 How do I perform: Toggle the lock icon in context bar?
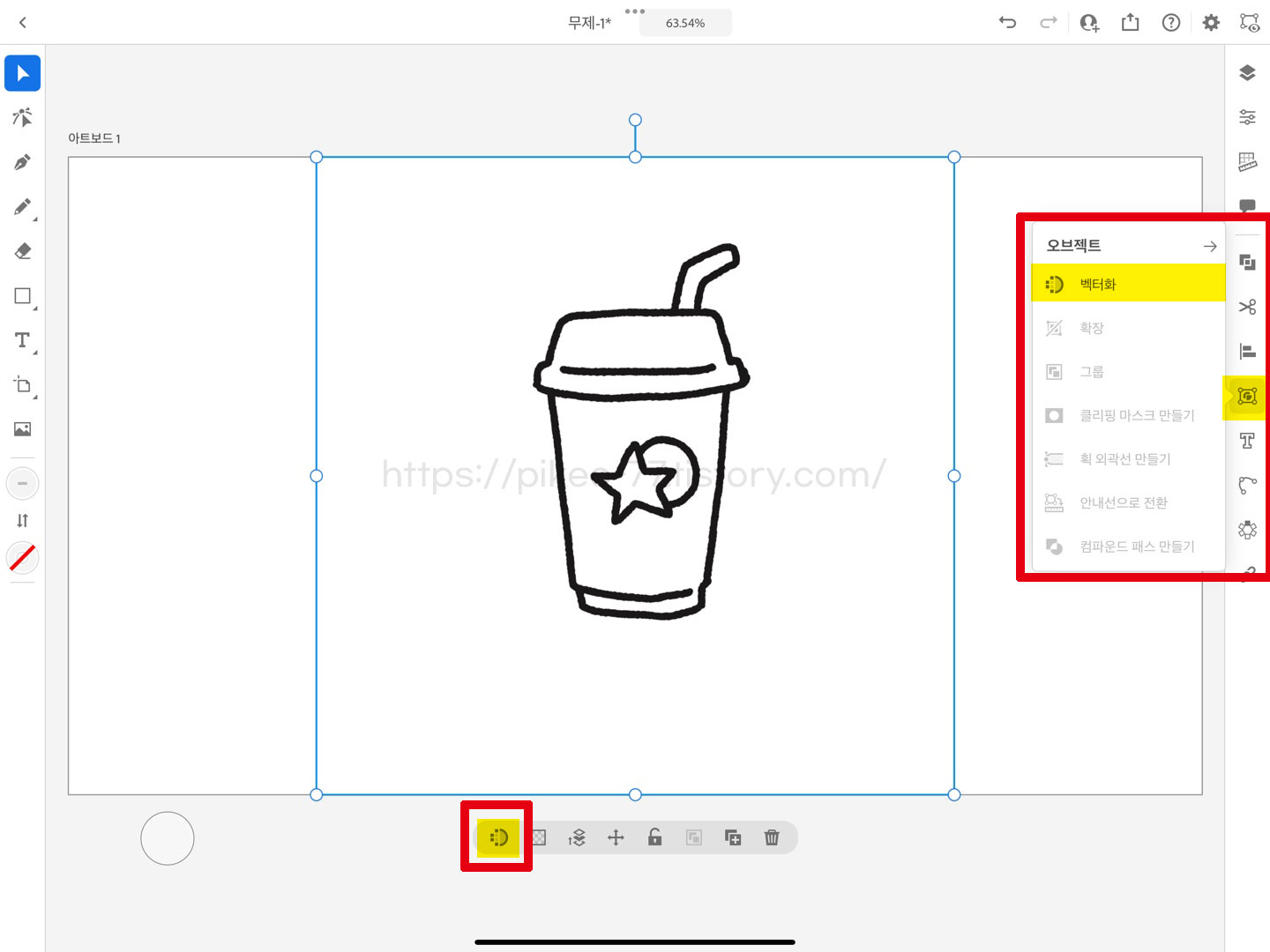[x=654, y=837]
